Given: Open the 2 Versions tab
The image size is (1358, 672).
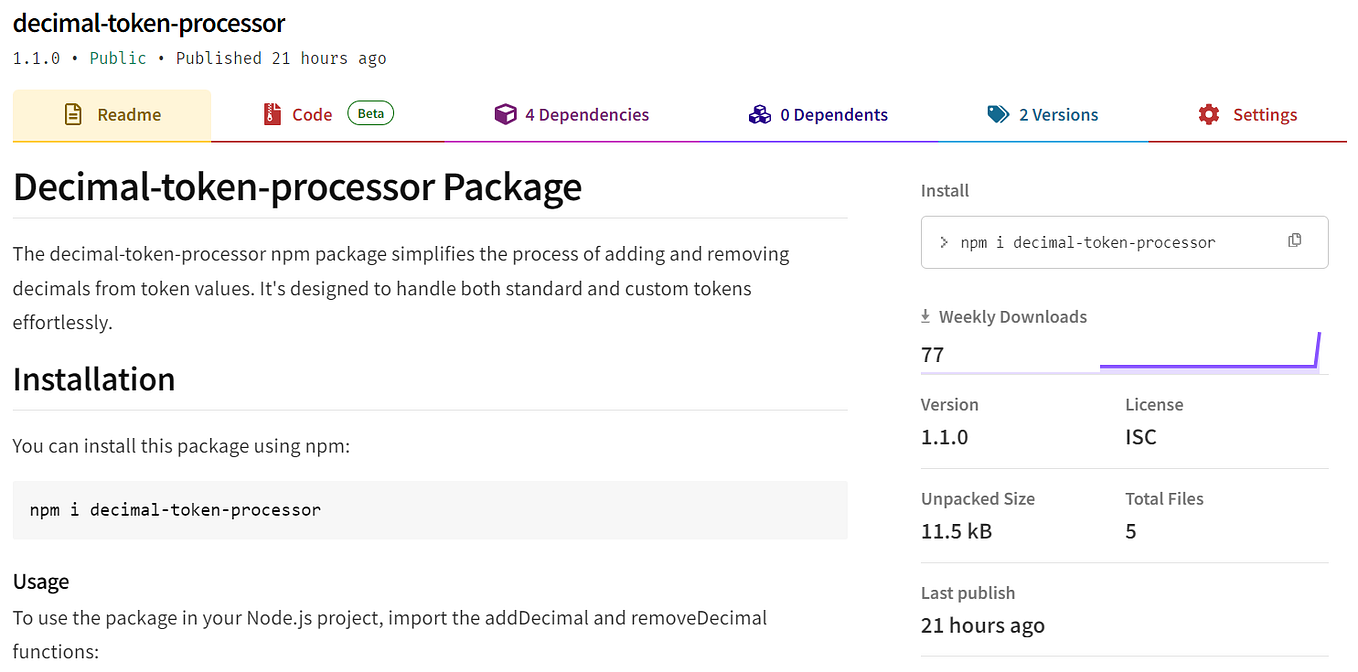Looking at the screenshot, I should click(x=1058, y=114).
